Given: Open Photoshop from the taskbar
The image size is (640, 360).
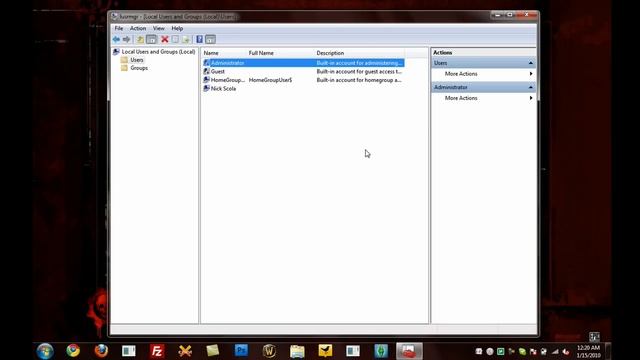Looking at the screenshot, I should click(x=241, y=351).
